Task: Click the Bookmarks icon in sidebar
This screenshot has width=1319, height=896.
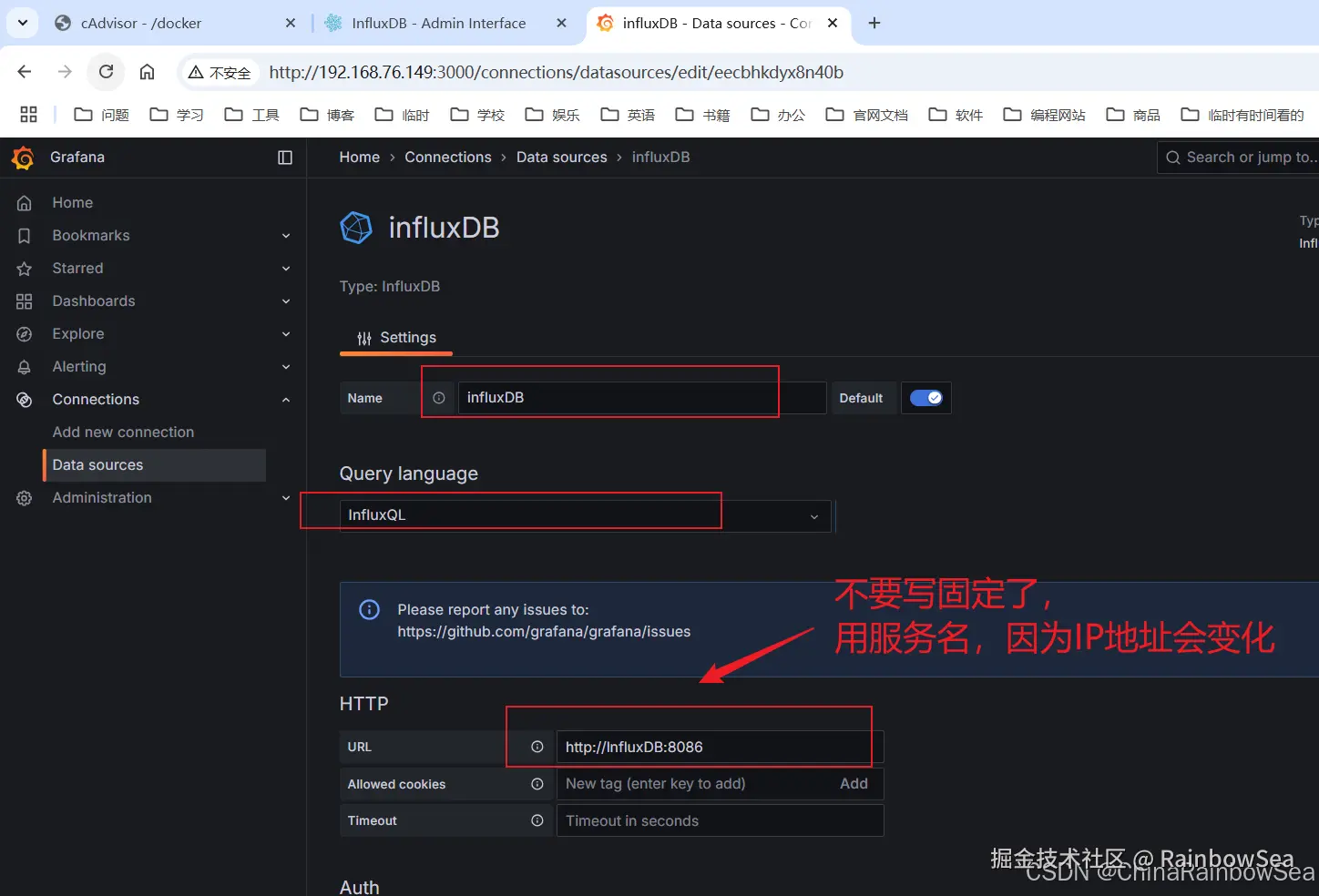Action: pos(25,236)
